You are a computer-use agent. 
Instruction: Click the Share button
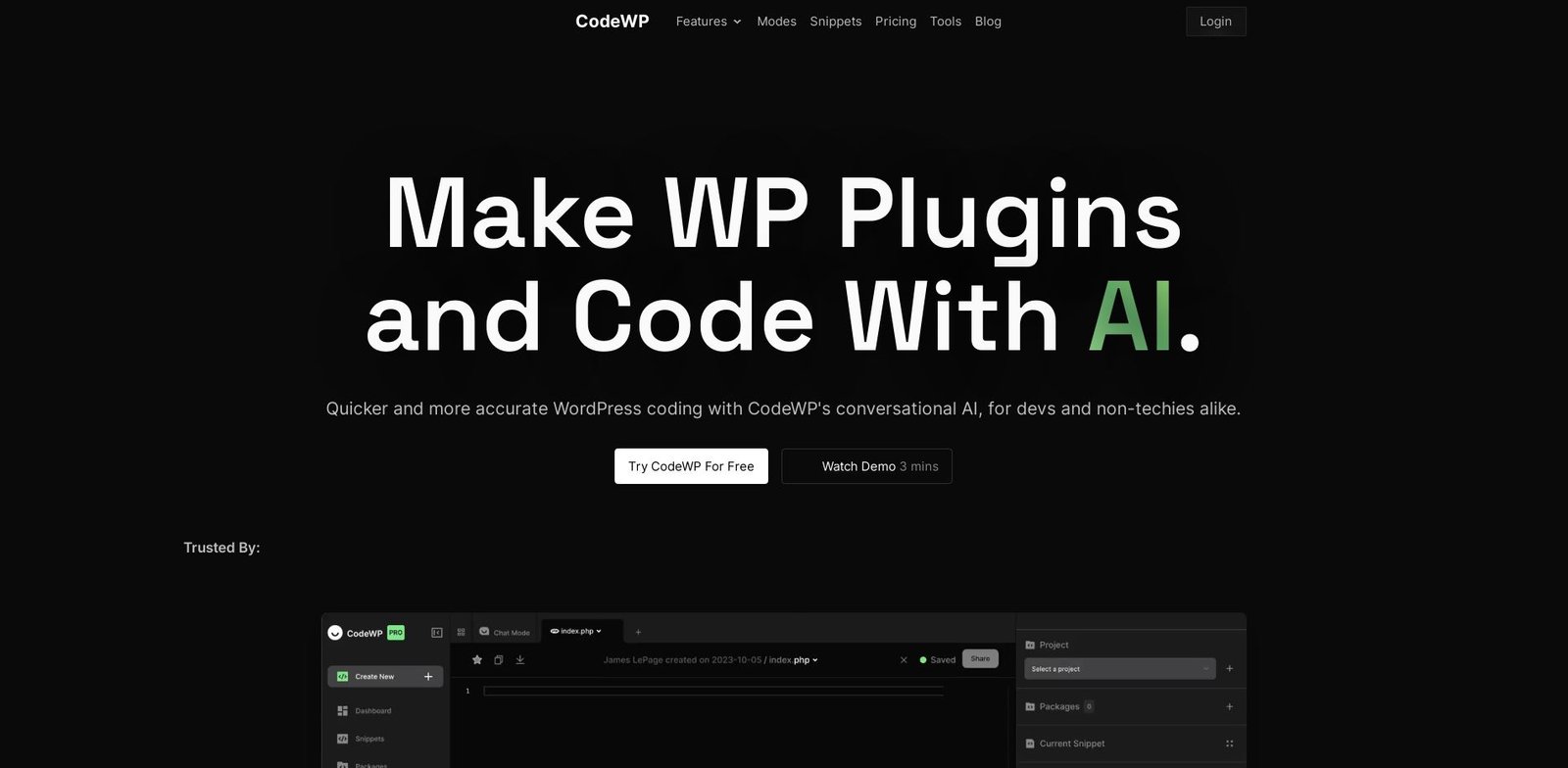[x=980, y=659]
